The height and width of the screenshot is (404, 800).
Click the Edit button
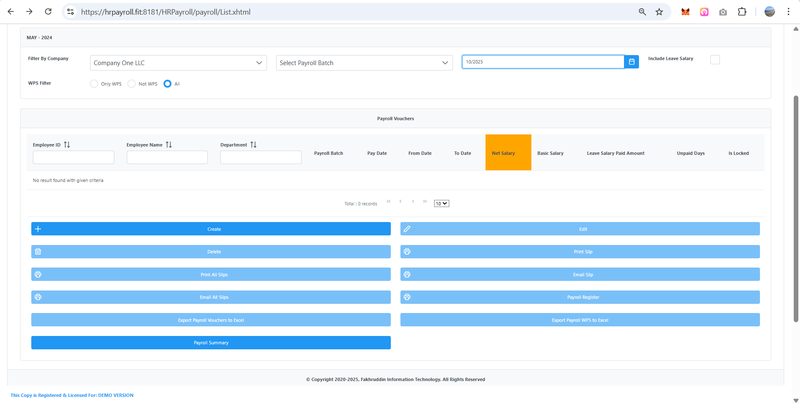tap(580, 229)
